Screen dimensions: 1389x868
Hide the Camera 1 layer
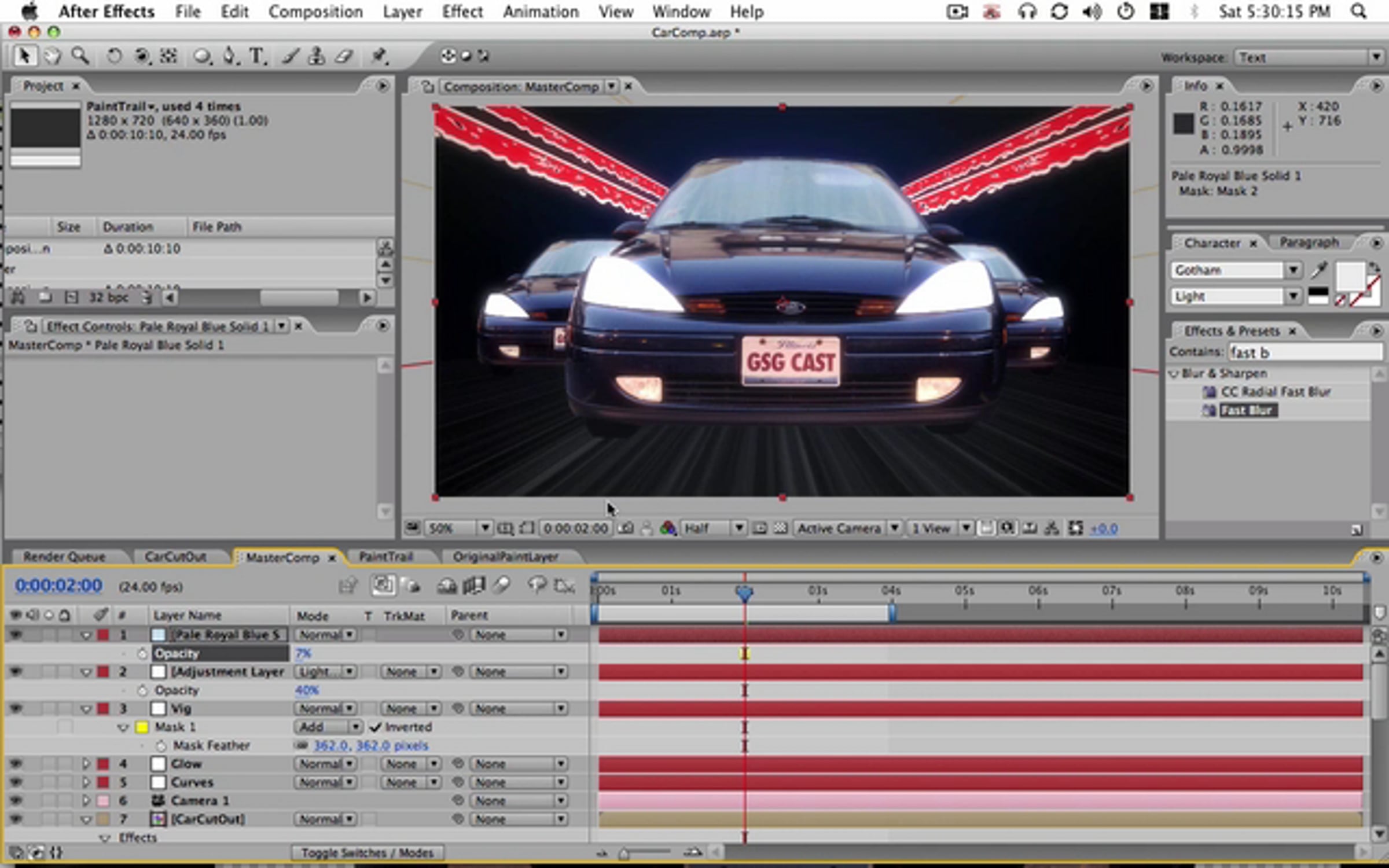[16, 801]
